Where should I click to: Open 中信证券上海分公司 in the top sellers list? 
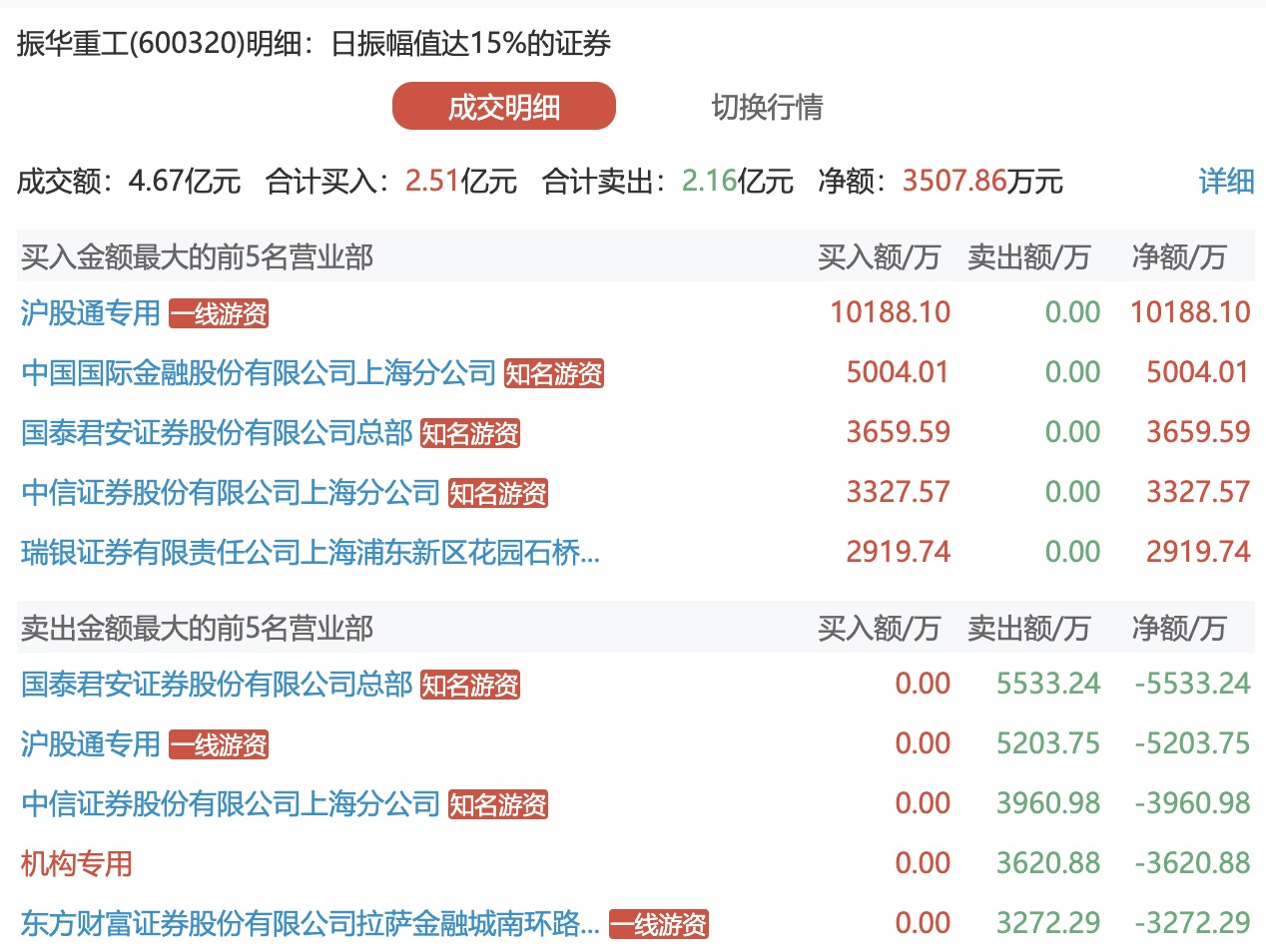(231, 804)
